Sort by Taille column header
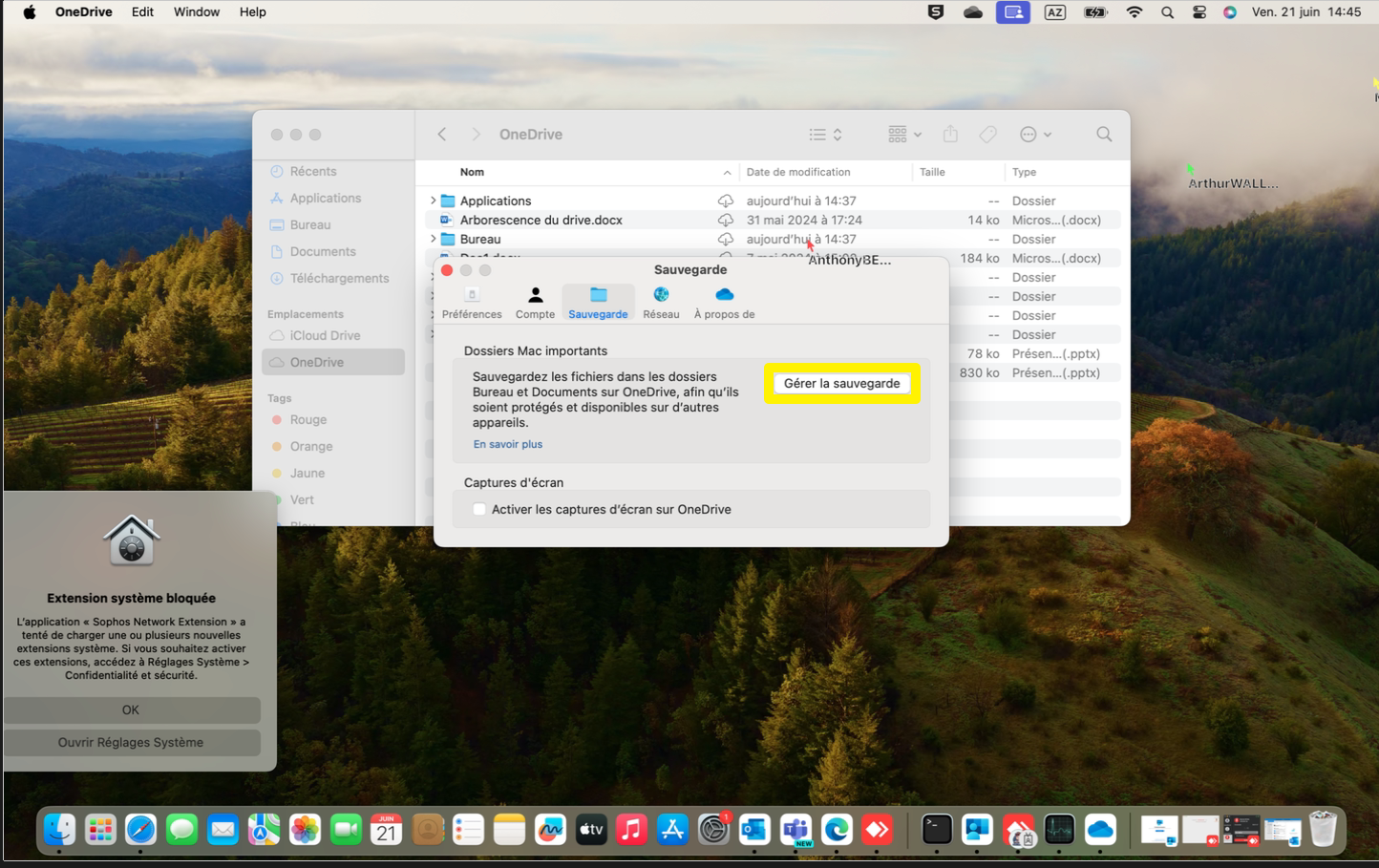 932,172
